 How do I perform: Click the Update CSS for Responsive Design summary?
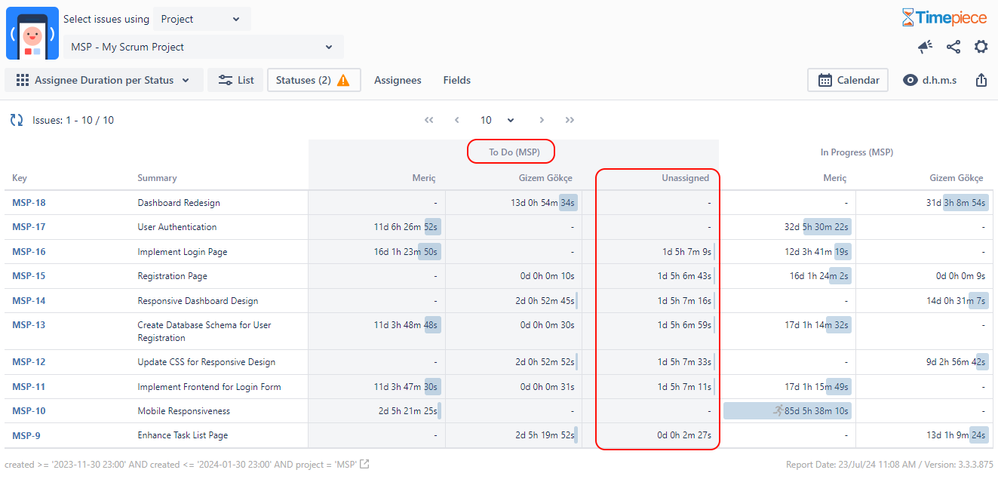[206, 362]
